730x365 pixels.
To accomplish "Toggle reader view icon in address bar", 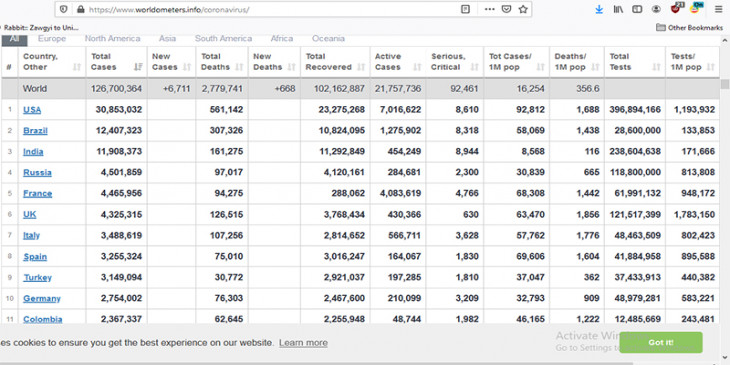I will point(465,9).
